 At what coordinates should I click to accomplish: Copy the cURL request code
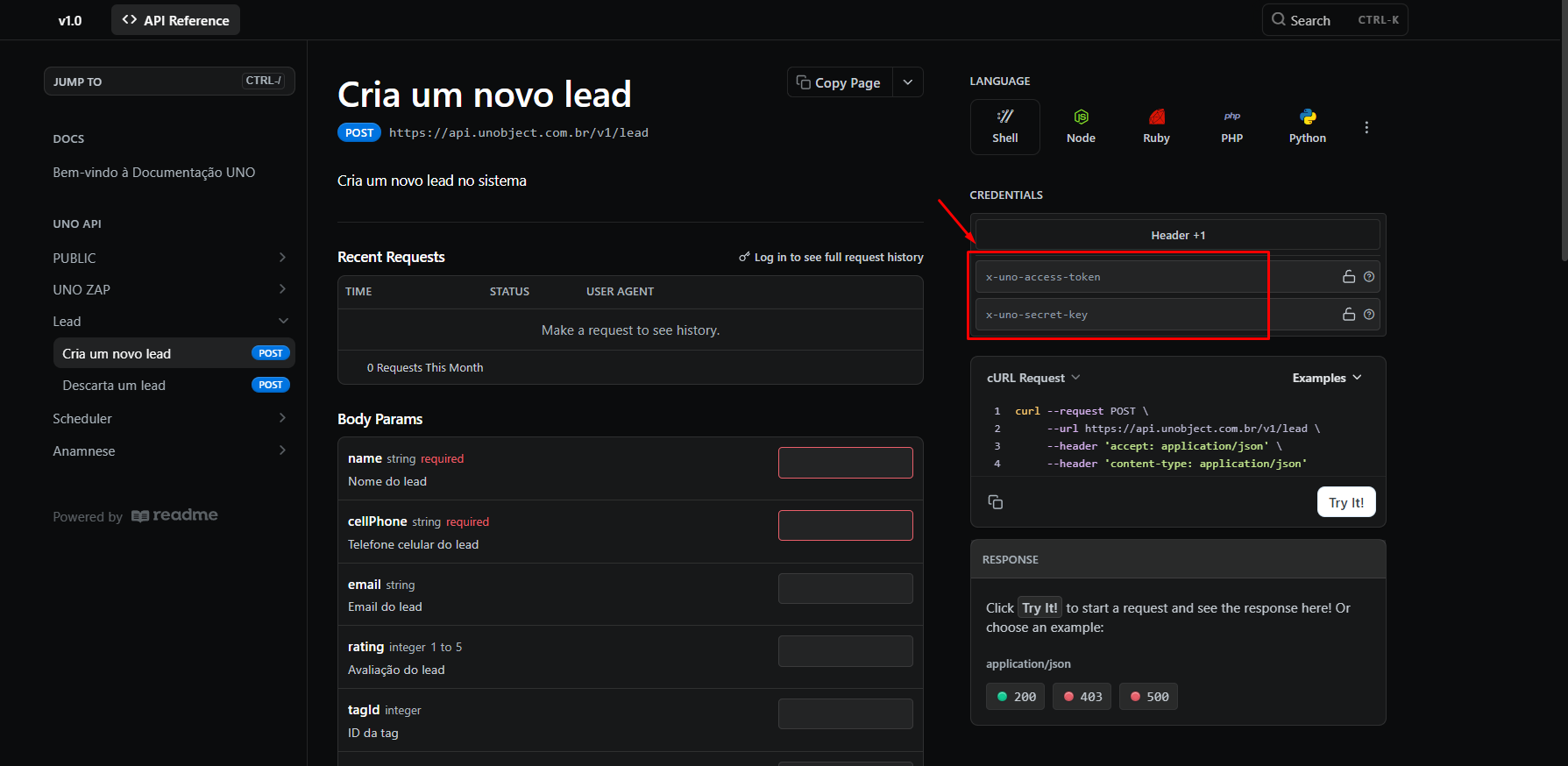click(996, 502)
